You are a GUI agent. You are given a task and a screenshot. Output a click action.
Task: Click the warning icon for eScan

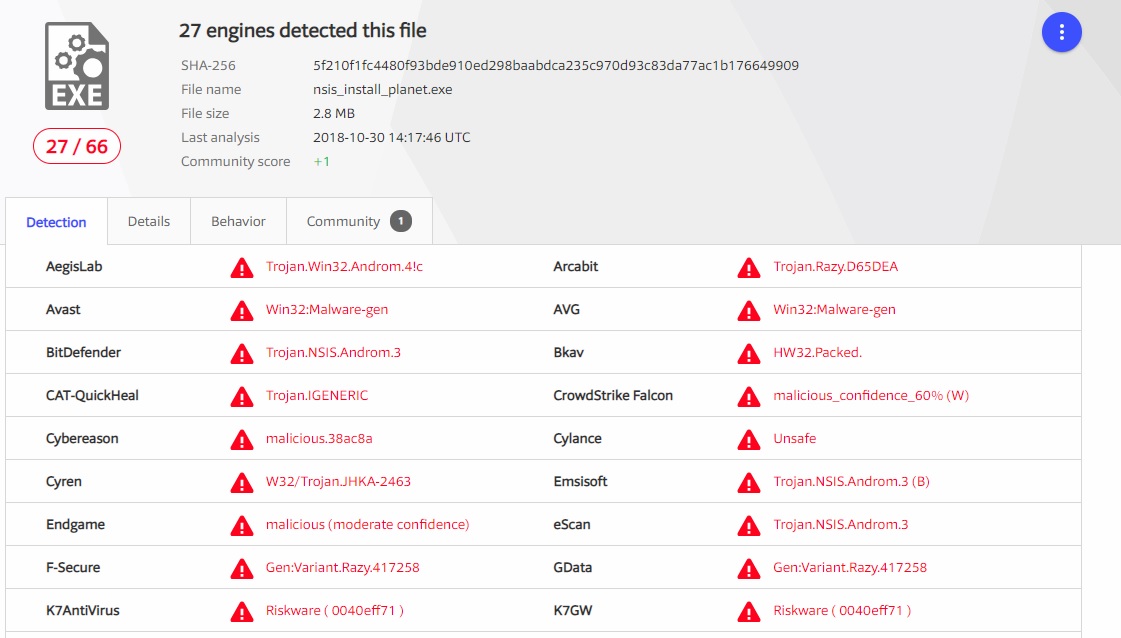tap(749, 526)
